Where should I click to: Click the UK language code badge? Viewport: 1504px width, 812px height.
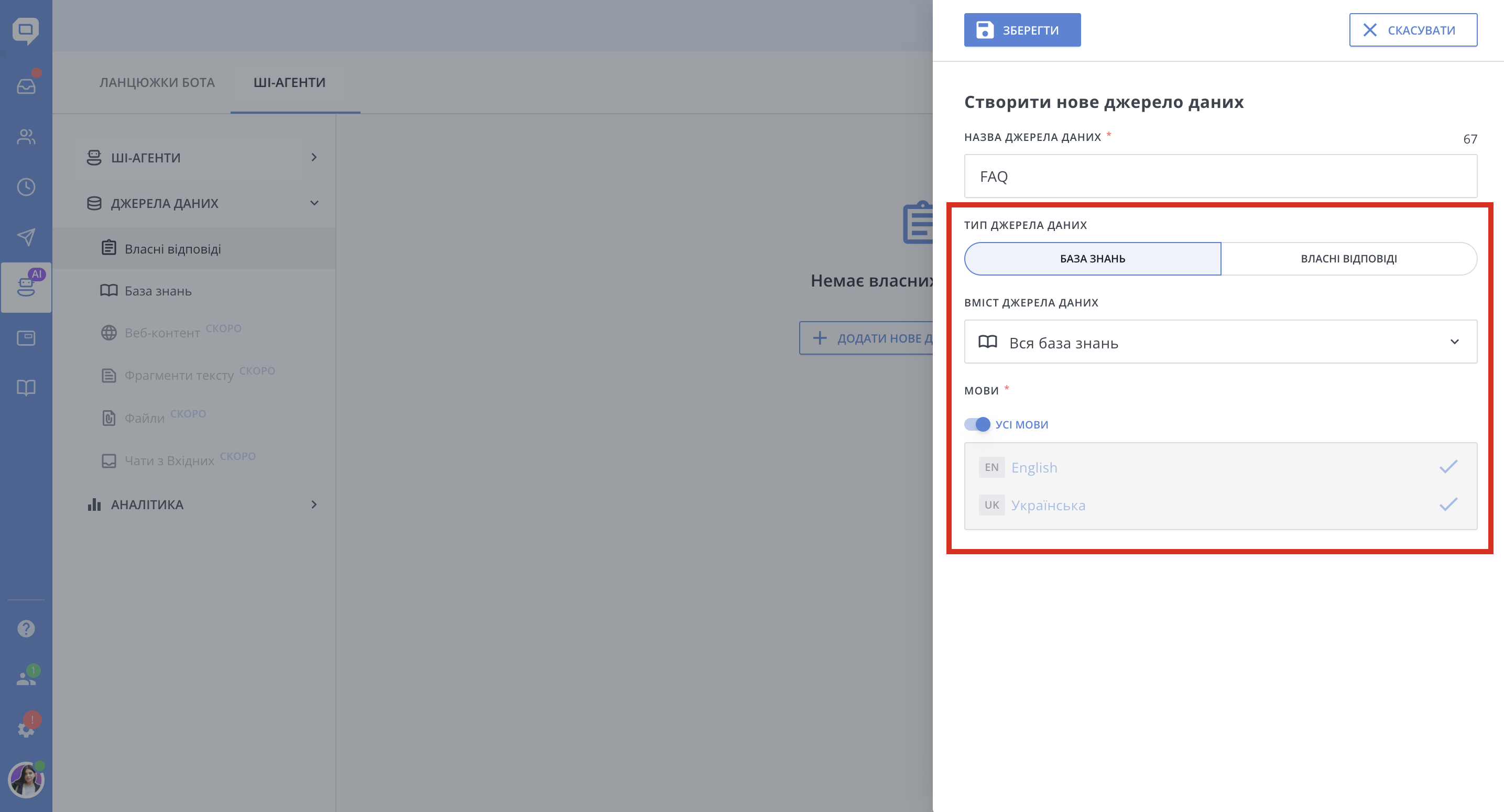pos(991,504)
